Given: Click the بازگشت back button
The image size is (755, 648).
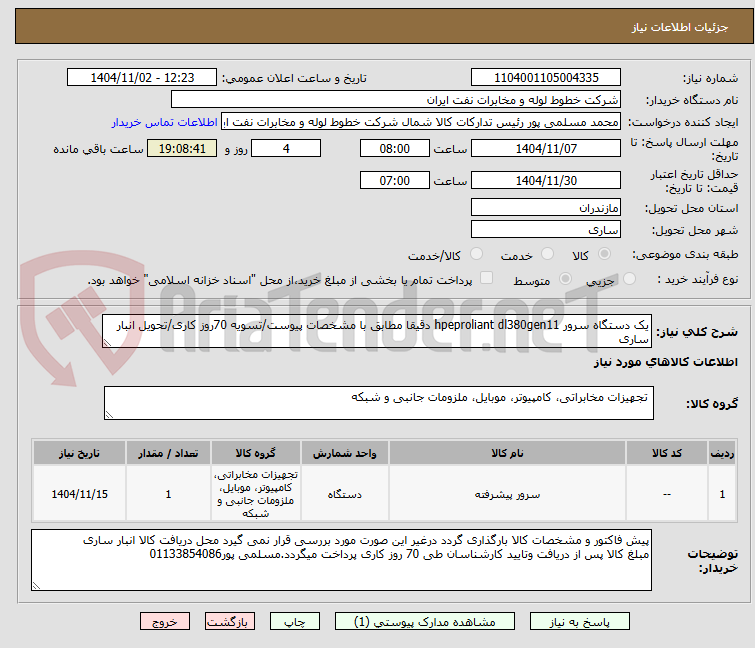Looking at the screenshot, I should [x=230, y=622].
